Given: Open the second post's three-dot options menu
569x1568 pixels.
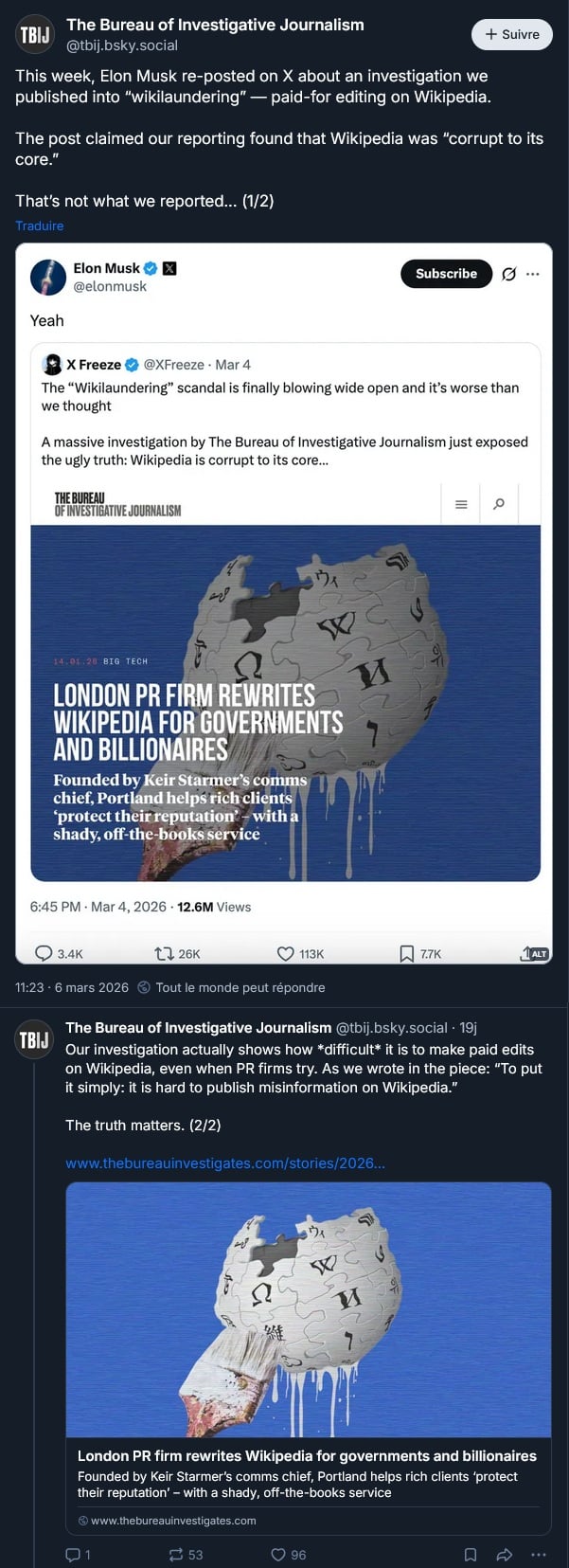Looking at the screenshot, I should click(x=538, y=1554).
